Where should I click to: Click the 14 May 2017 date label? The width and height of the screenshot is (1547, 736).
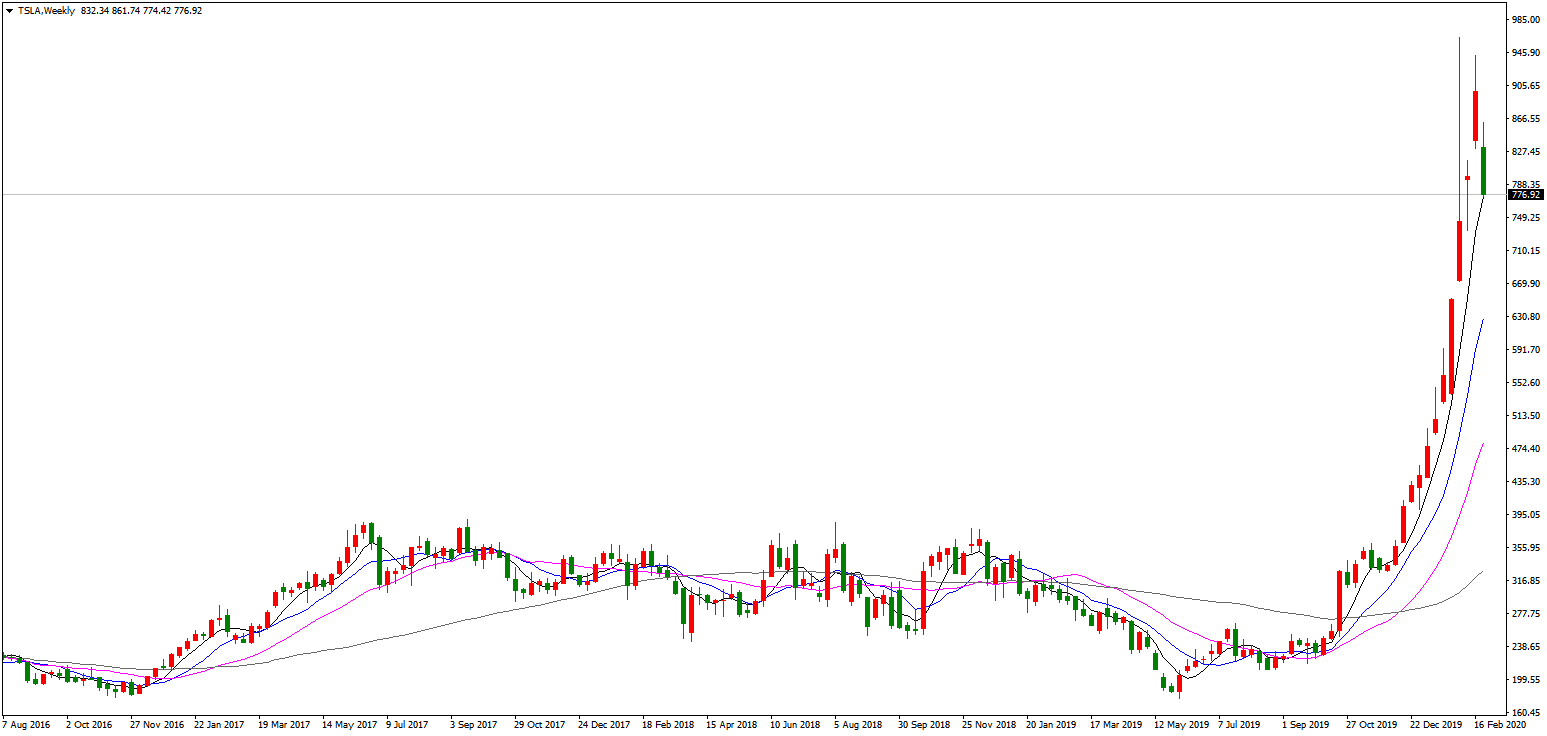point(349,724)
